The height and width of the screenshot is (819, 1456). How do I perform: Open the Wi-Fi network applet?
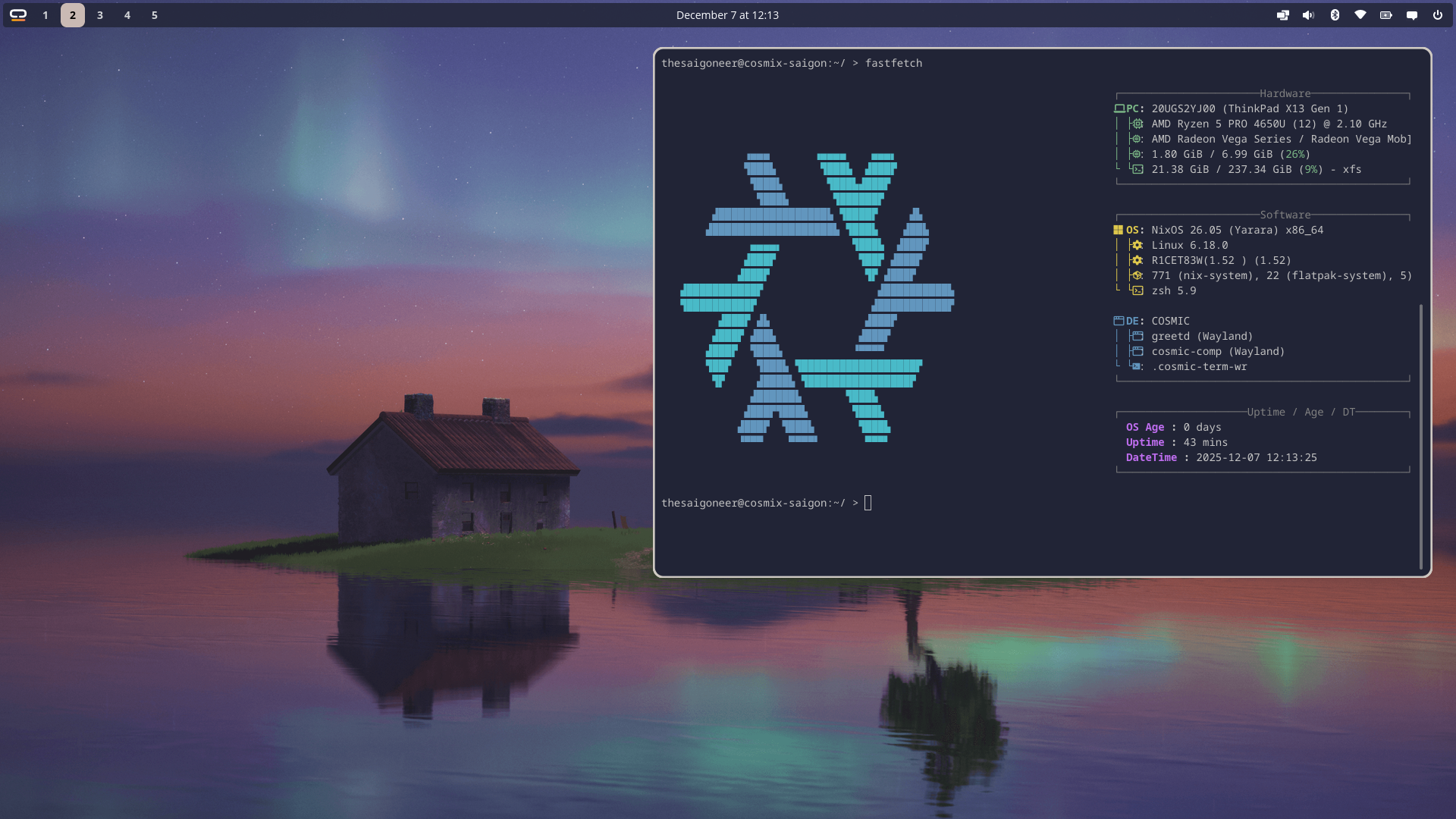tap(1360, 15)
